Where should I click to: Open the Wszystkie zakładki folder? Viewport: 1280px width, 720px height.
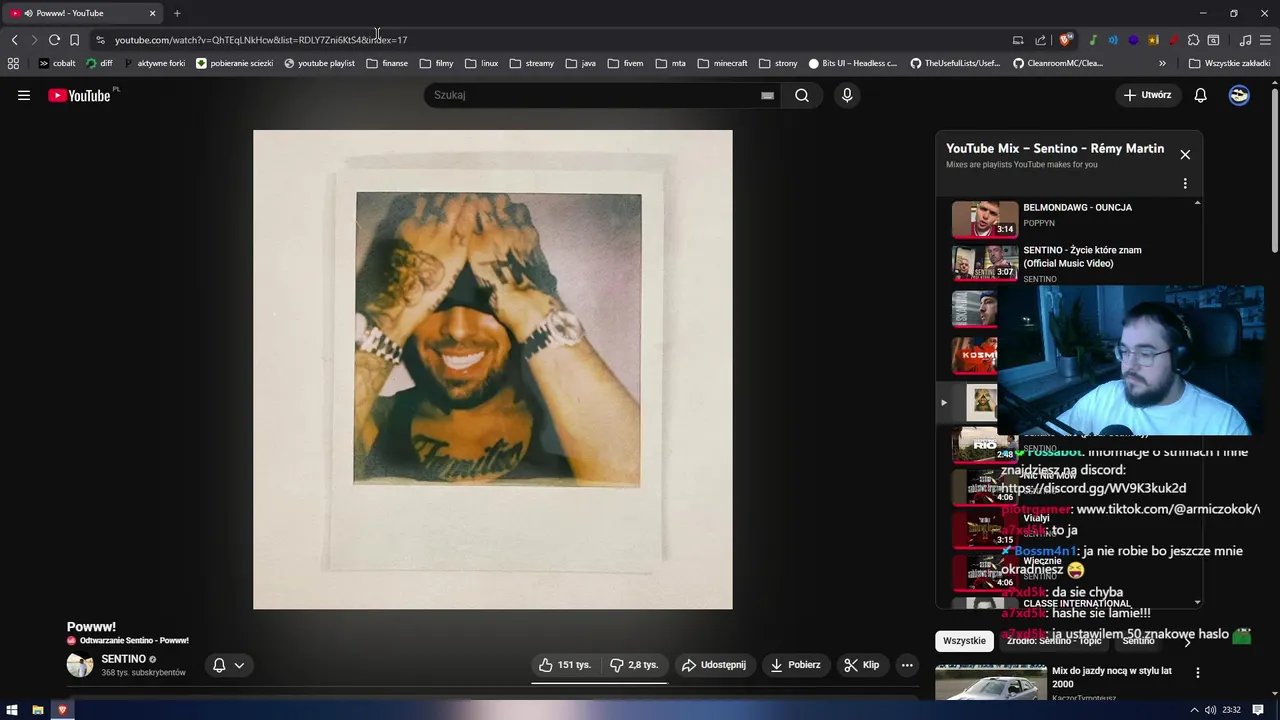pos(1229,63)
